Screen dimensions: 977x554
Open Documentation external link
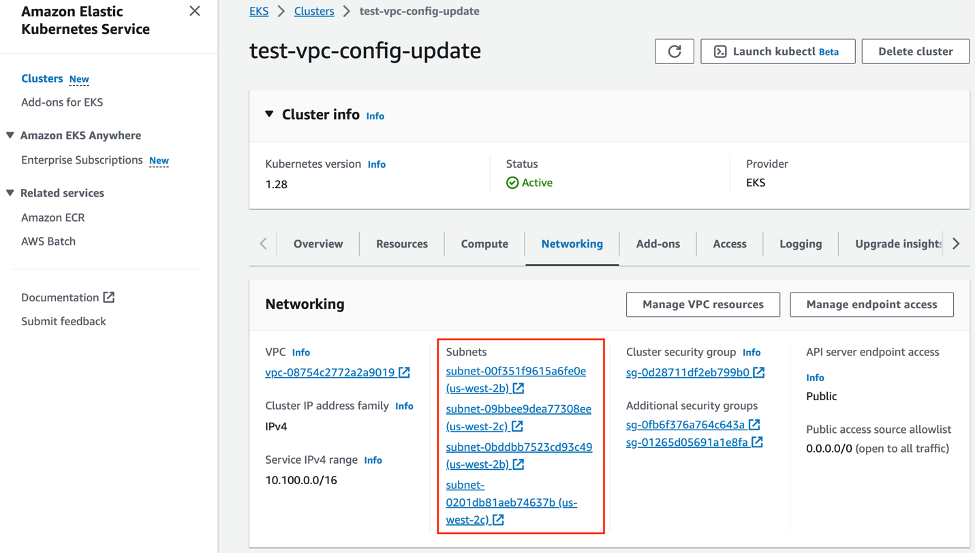(x=60, y=298)
